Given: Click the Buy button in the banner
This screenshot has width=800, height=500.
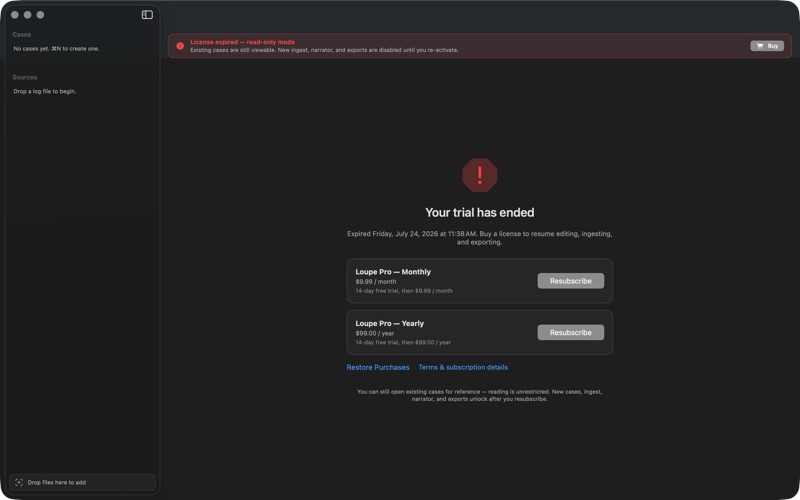Looking at the screenshot, I should tap(767, 46).
